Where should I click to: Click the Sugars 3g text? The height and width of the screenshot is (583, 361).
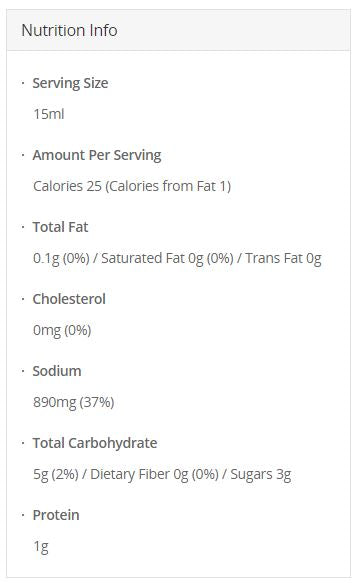tap(261, 474)
